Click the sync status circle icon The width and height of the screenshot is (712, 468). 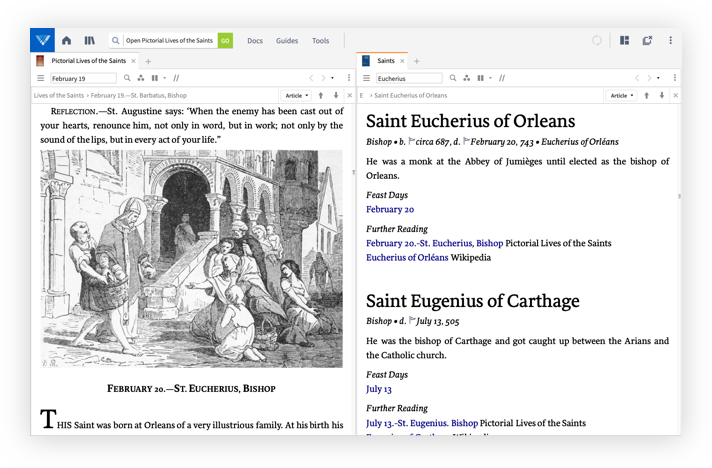597,40
